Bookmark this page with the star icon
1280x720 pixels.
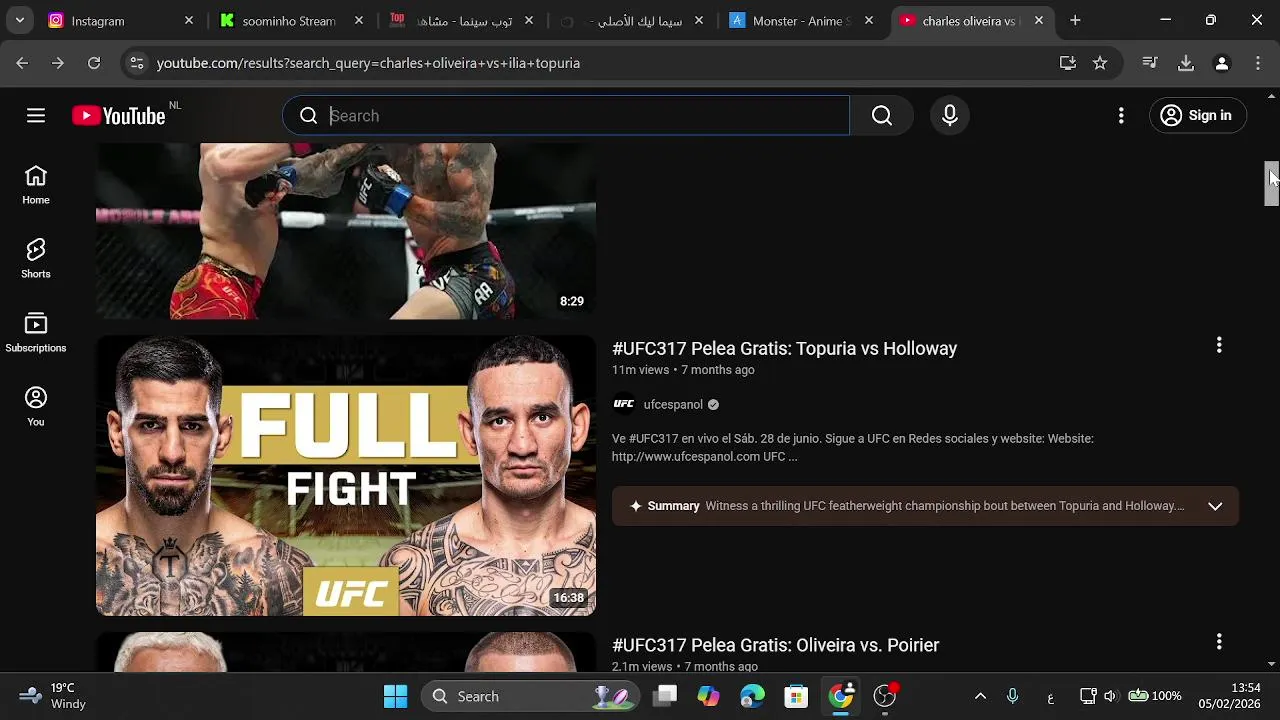pyautogui.click(x=1100, y=63)
